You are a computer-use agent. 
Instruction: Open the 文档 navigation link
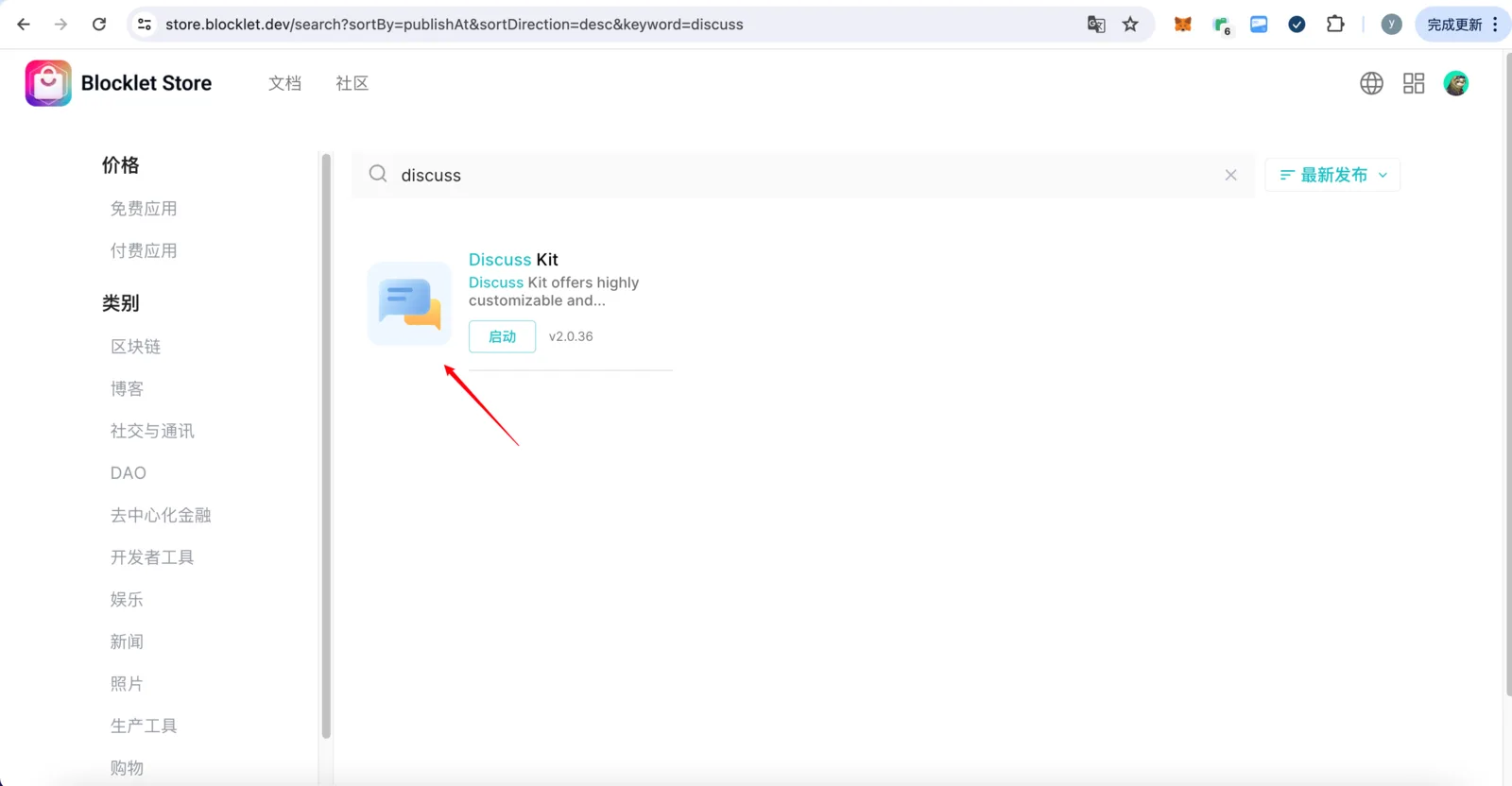[284, 83]
